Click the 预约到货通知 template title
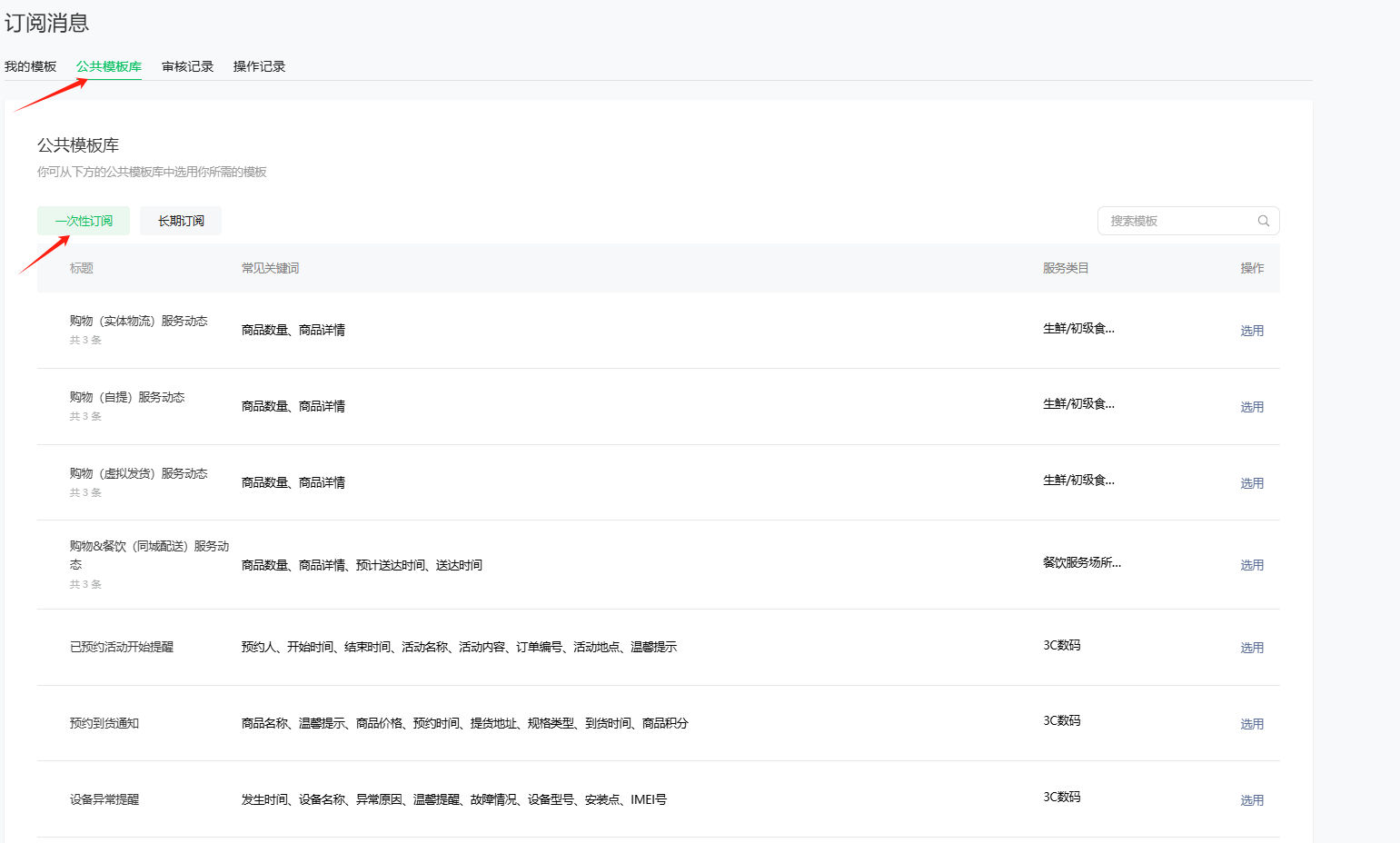 (x=104, y=723)
